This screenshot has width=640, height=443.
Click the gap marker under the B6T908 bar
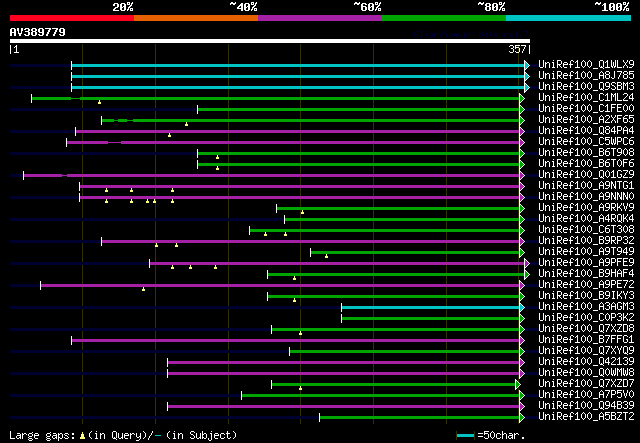218,157
